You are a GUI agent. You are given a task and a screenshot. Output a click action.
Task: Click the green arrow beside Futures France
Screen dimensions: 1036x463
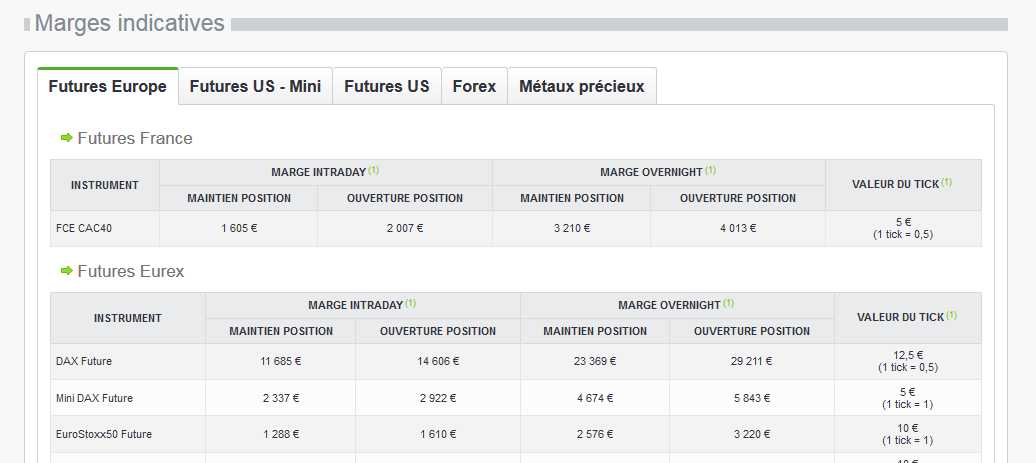point(67,138)
